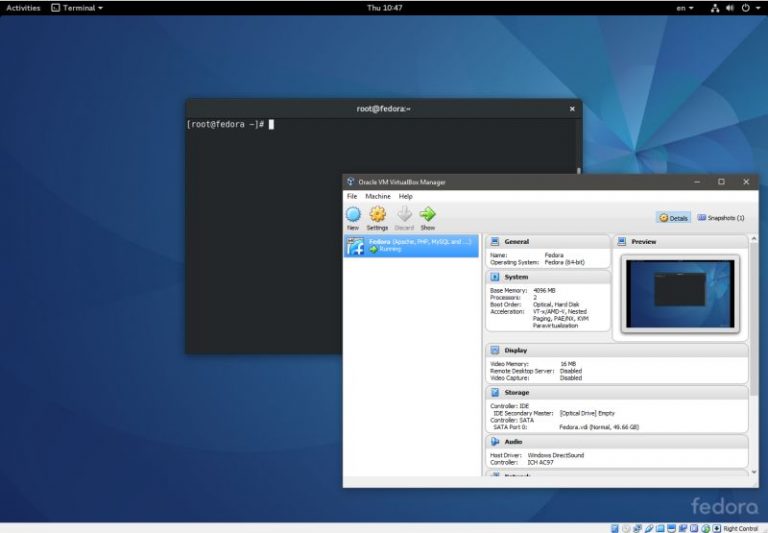Open VM Settings from the gear icon
Viewport: 768px width, 533px height.
coord(378,215)
